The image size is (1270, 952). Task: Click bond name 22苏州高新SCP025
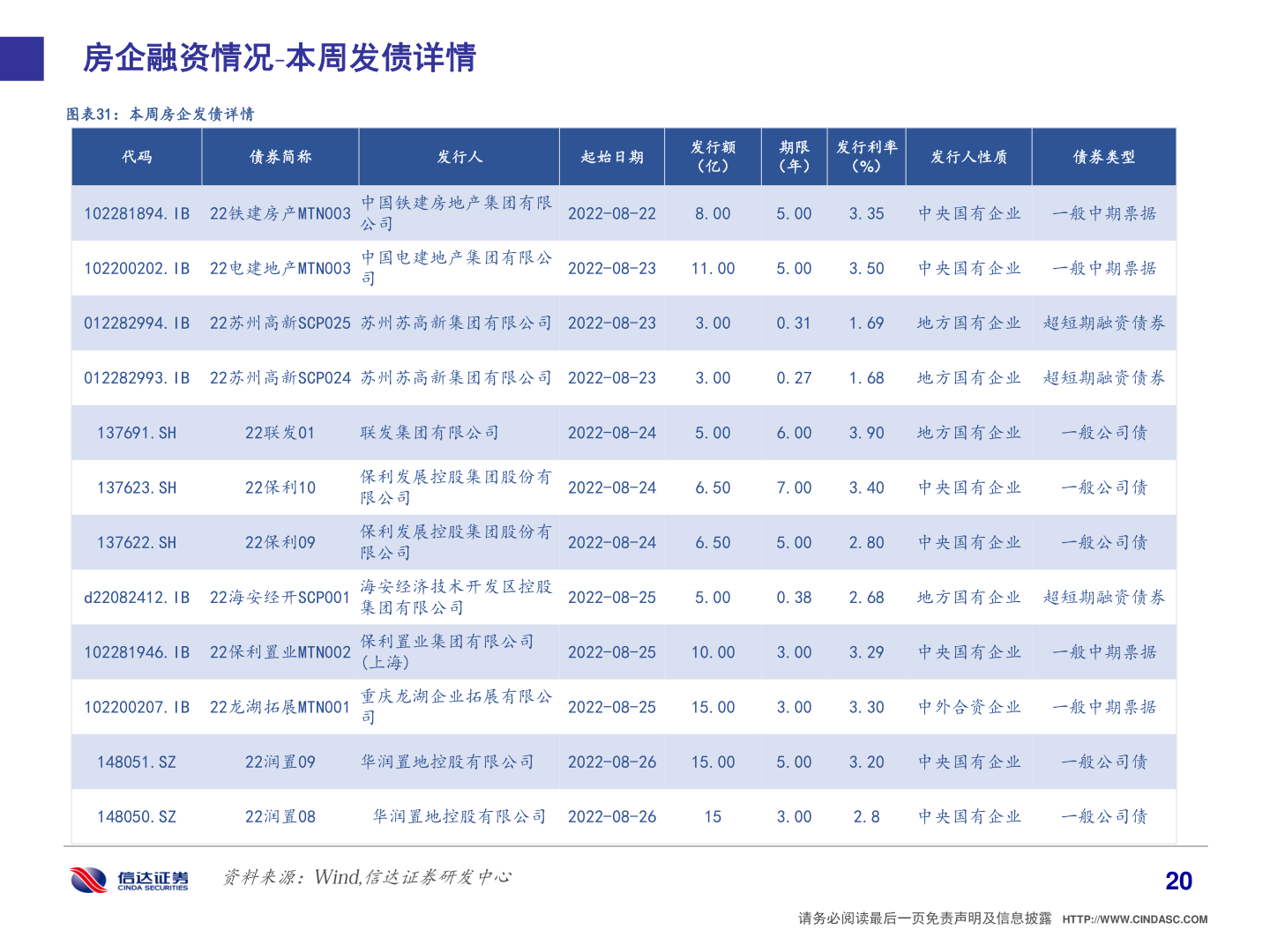click(280, 323)
